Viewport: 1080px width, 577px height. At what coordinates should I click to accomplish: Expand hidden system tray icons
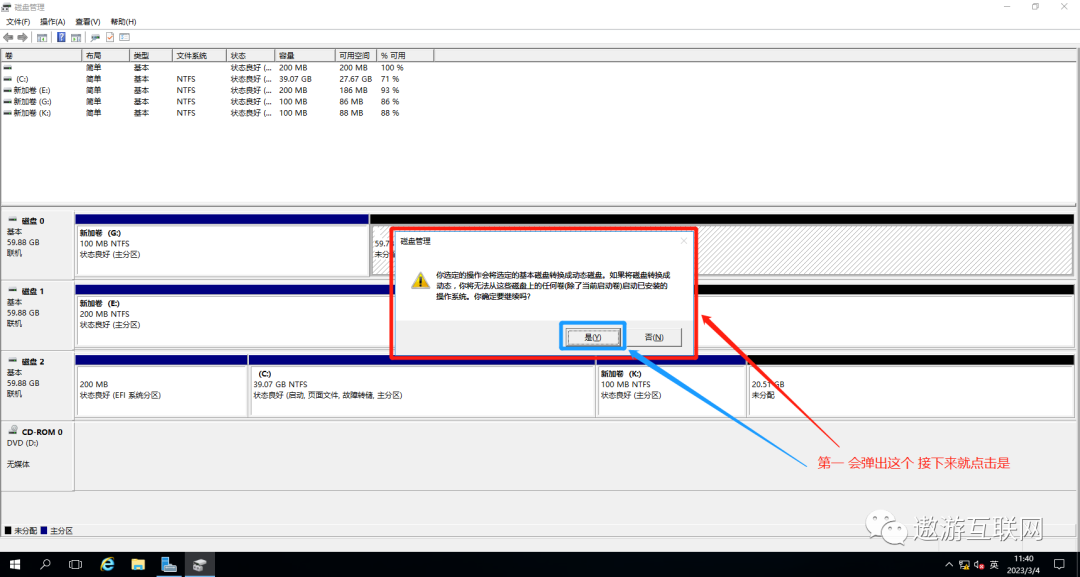pyautogui.click(x=950, y=565)
